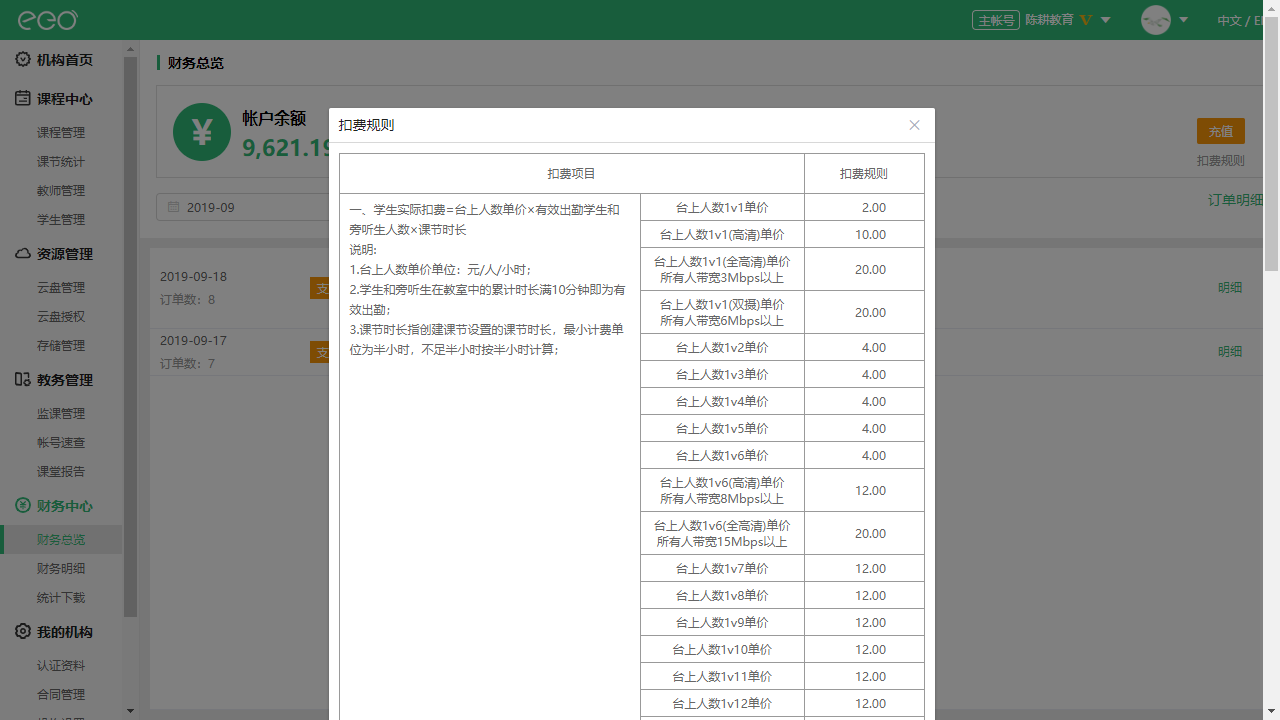
Task: Open 认证资料 in sidebar
Action: coord(61,665)
